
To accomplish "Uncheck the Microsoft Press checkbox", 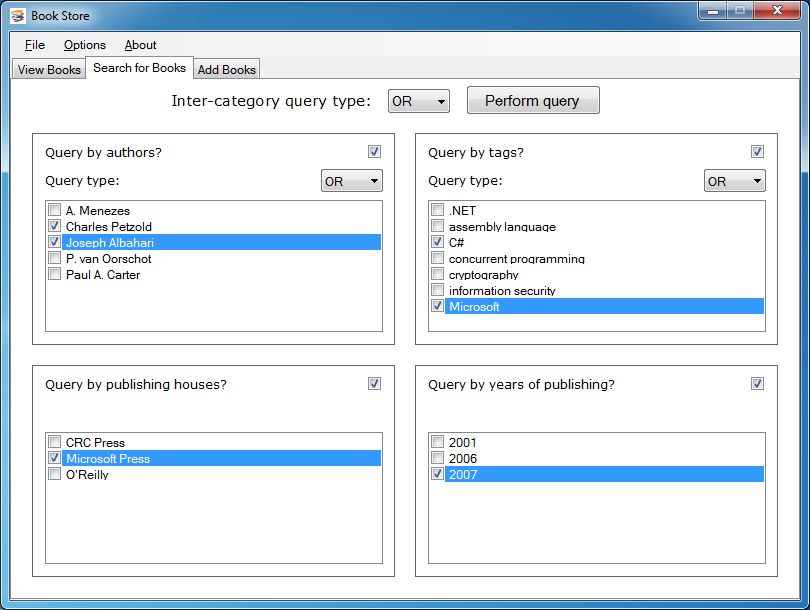I will [54, 458].
